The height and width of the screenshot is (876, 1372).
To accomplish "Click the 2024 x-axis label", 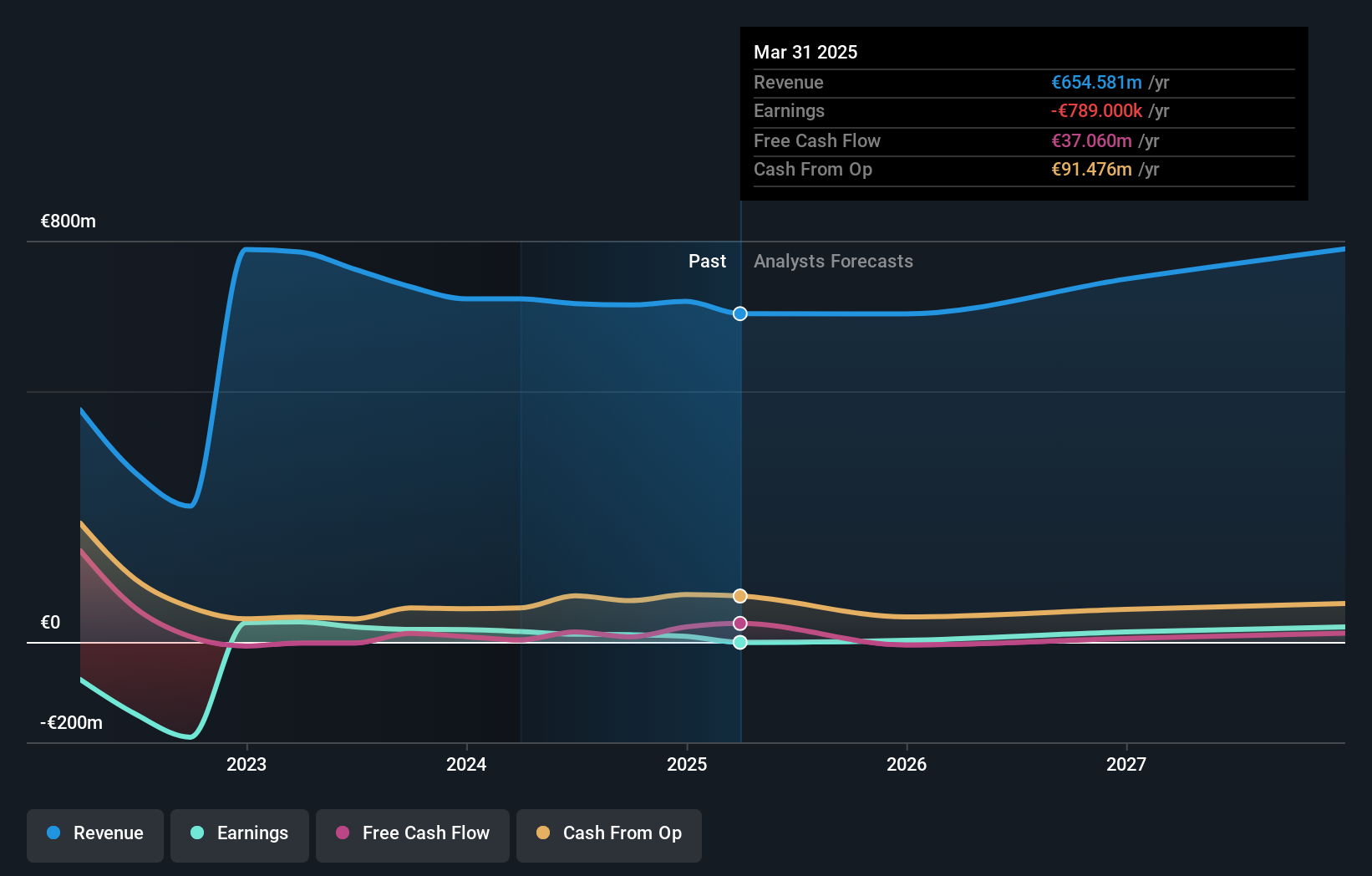I will 466,764.
